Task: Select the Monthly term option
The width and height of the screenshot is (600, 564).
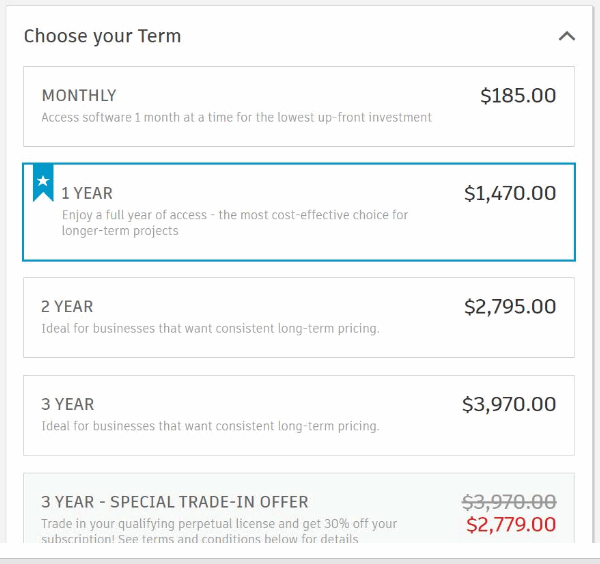Action: [x=298, y=106]
